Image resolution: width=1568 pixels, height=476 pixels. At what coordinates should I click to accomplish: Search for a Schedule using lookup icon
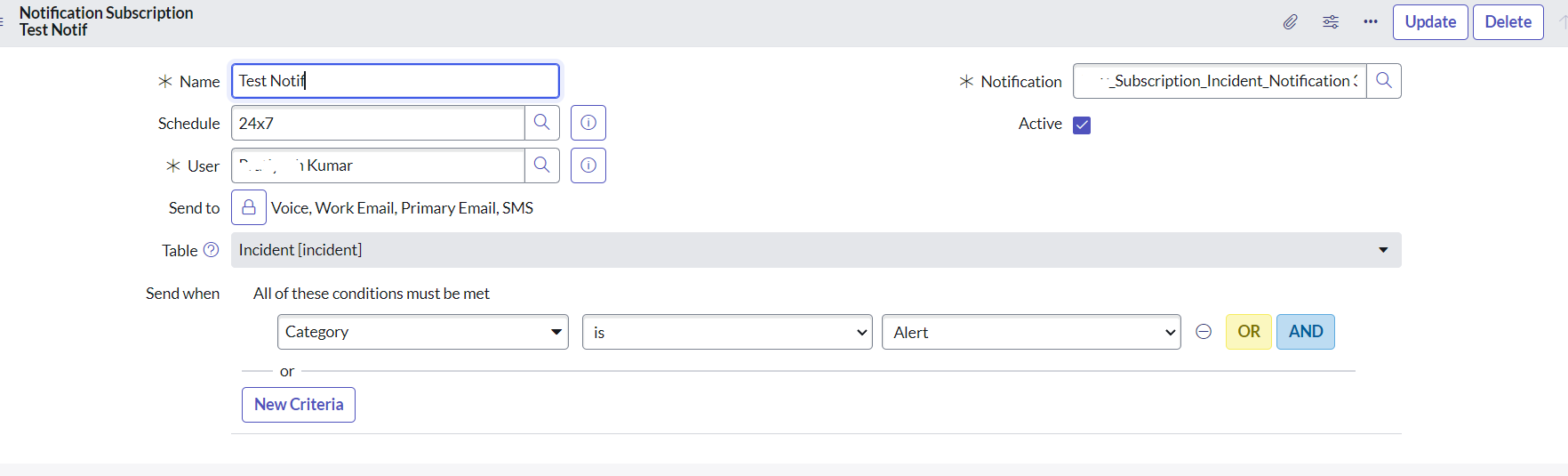pos(542,123)
